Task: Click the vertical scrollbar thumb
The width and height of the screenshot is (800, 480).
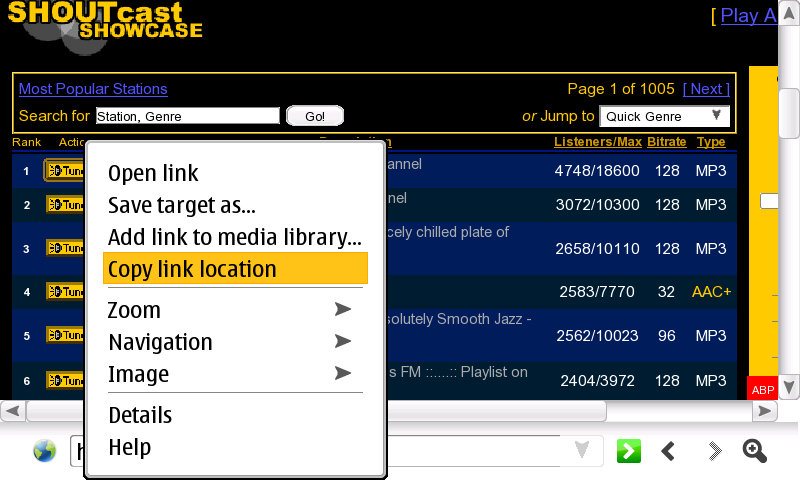Action: [x=789, y=113]
